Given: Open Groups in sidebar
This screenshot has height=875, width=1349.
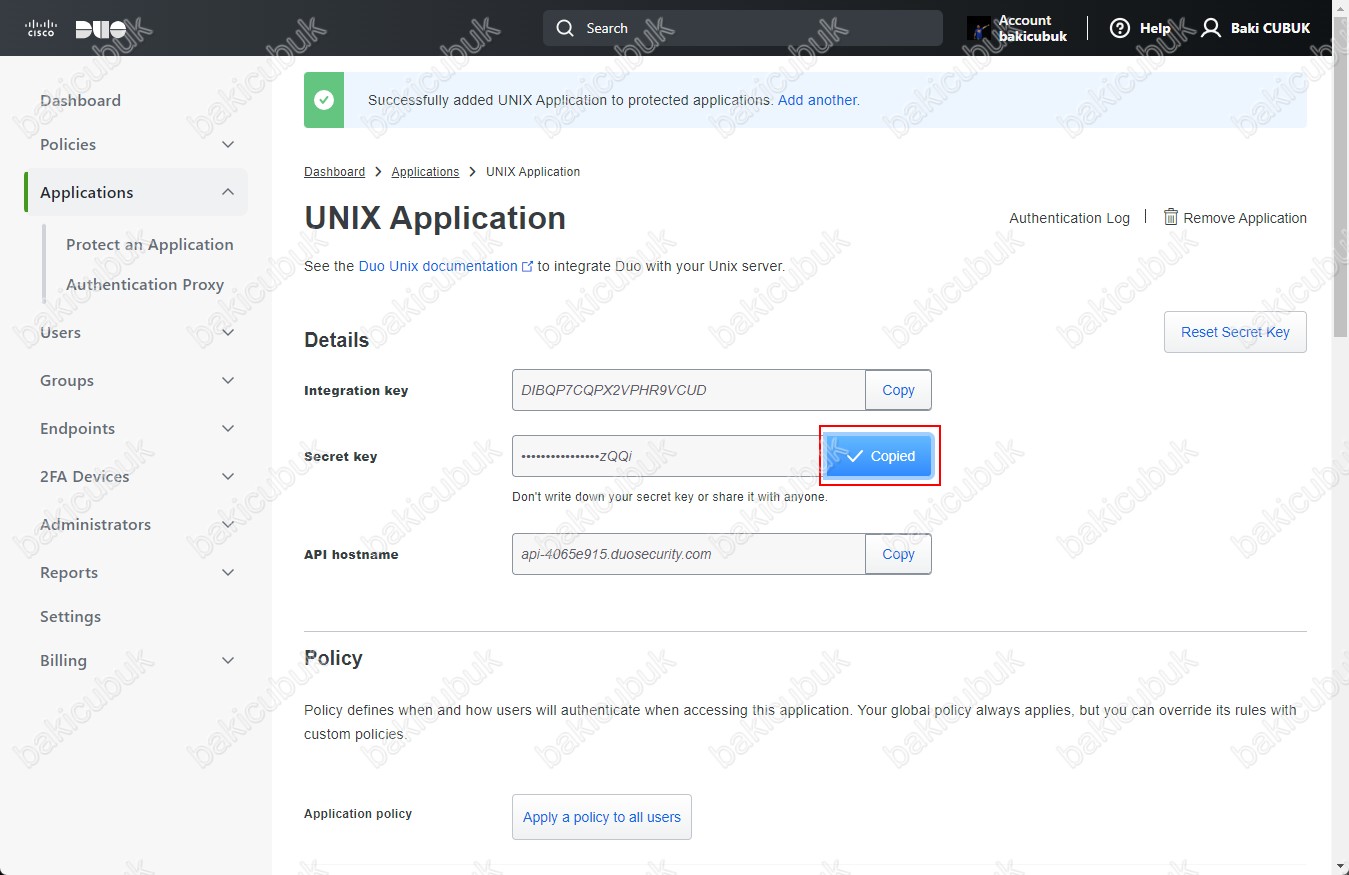Looking at the screenshot, I should [67, 380].
